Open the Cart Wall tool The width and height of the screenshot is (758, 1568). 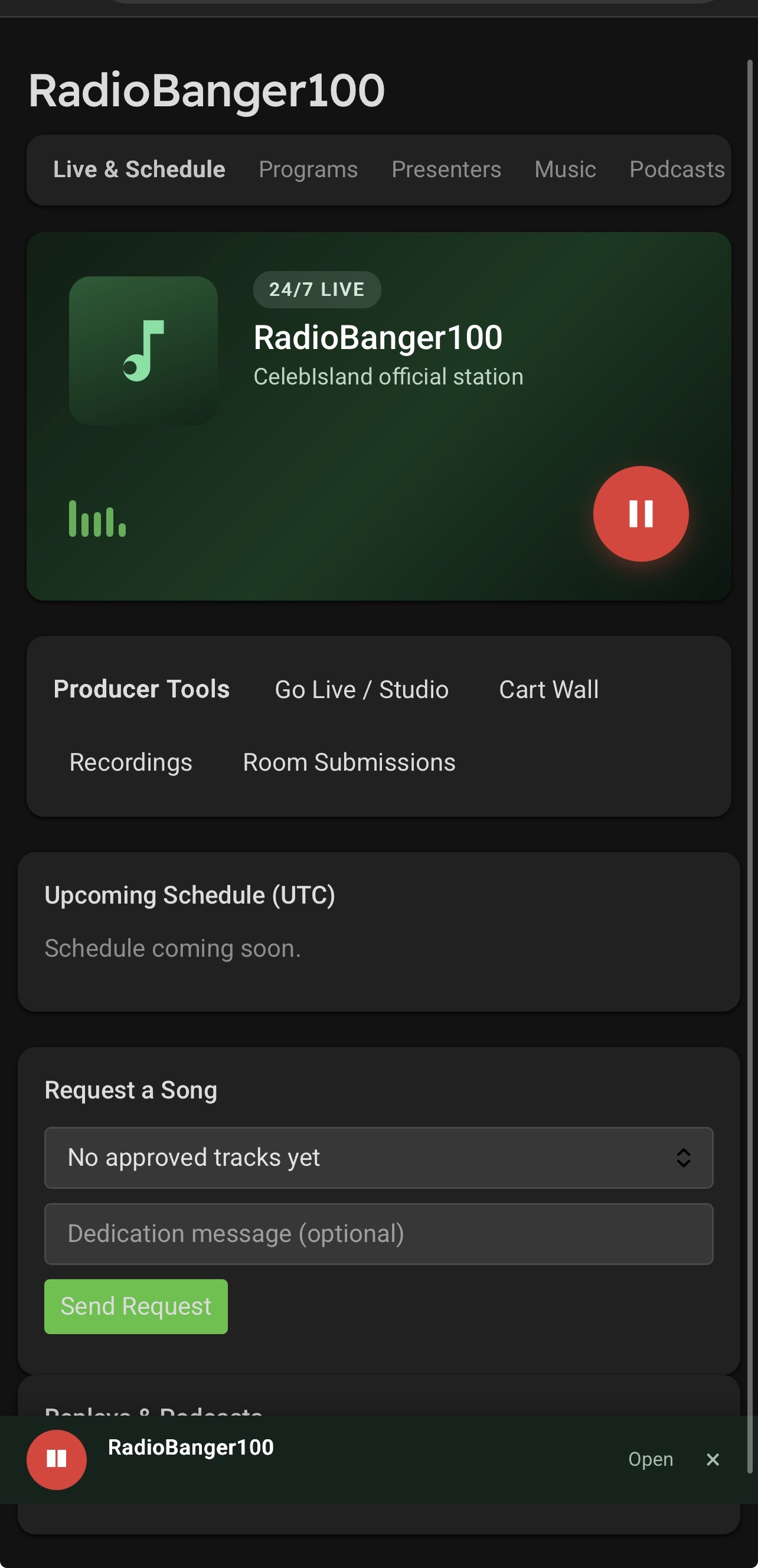pyautogui.click(x=549, y=690)
